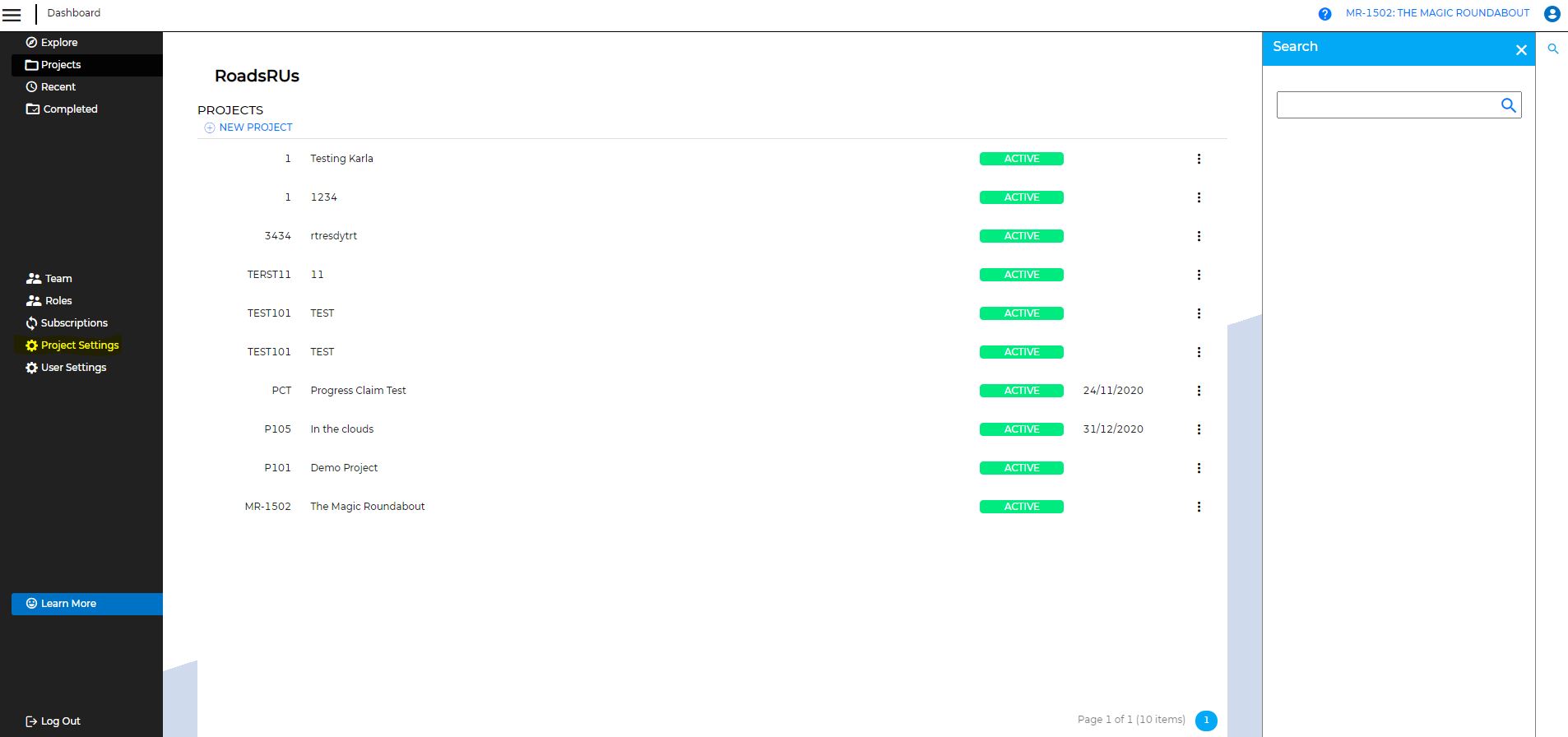Open Project Settings
This screenshot has width=1568, height=737.
(x=79, y=345)
